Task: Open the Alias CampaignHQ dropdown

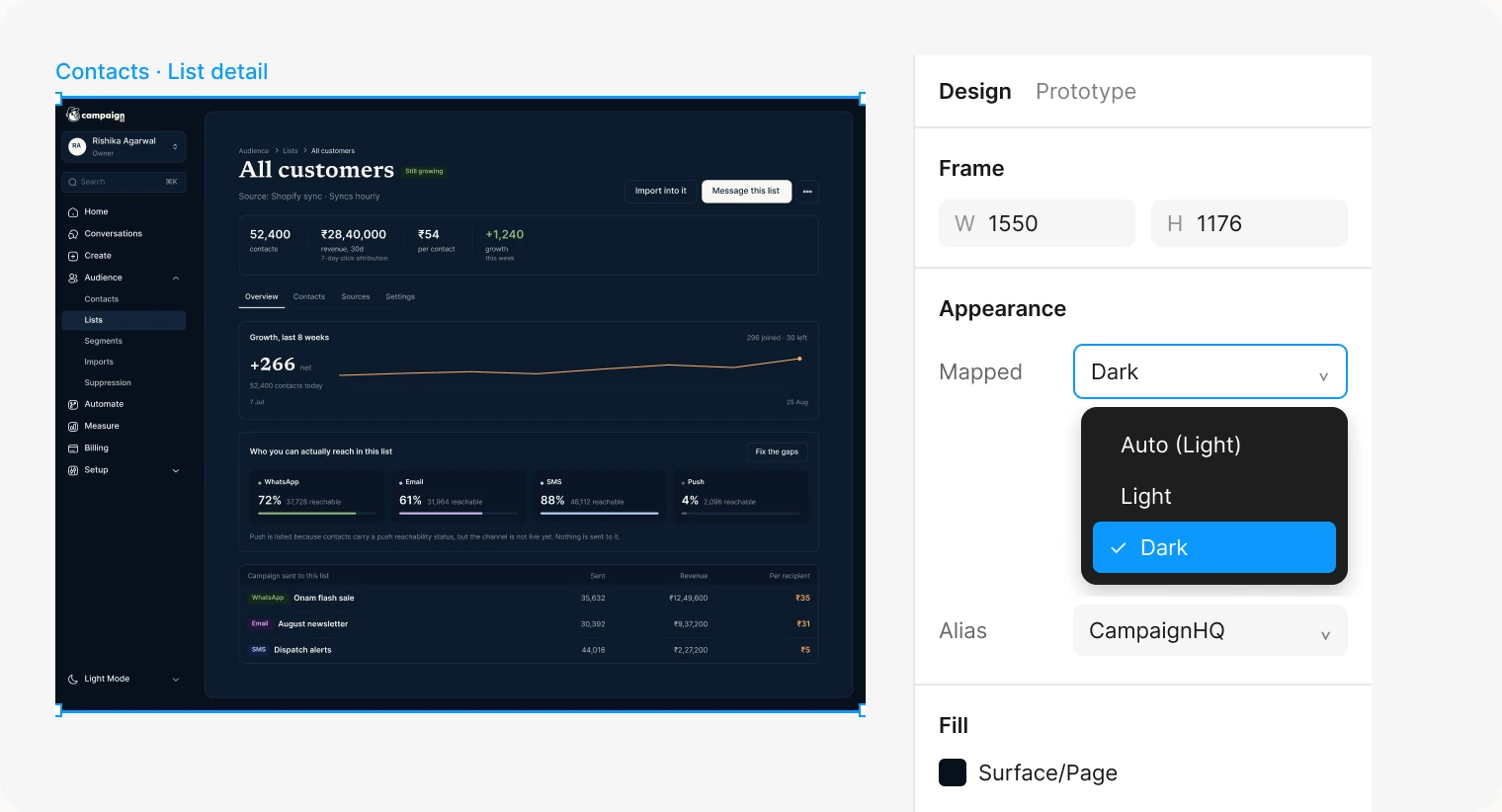Action: pyautogui.click(x=1210, y=630)
